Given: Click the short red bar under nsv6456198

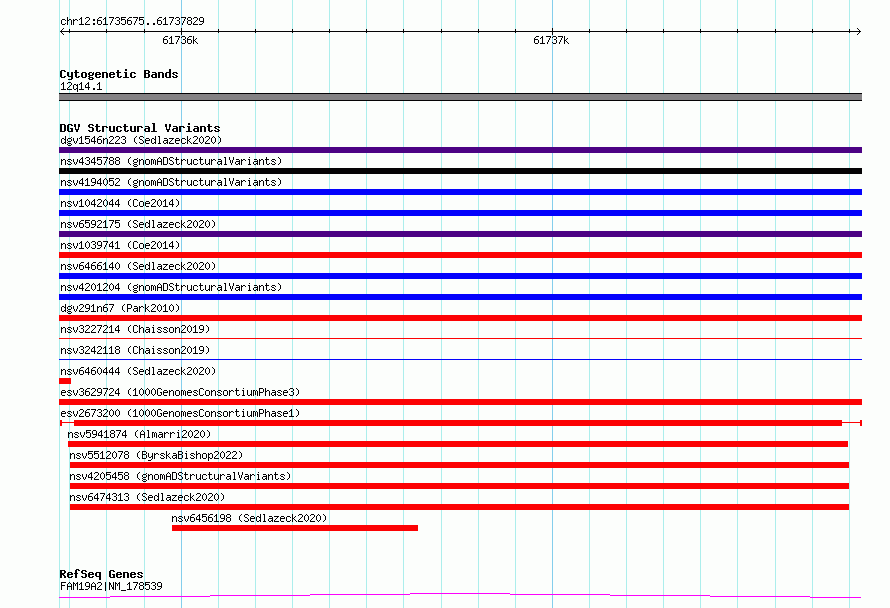Looking at the screenshot, I should 295,528.
